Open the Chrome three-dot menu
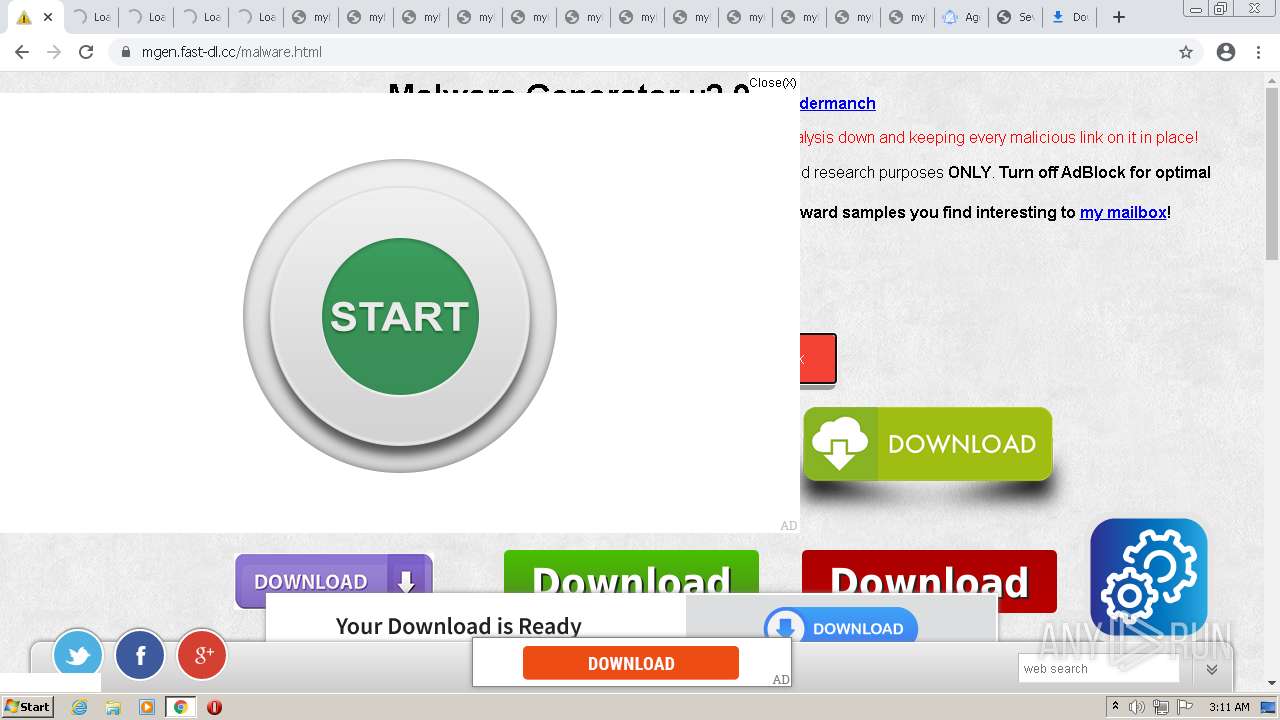Screen dimensions: 1280x720 point(1259,52)
